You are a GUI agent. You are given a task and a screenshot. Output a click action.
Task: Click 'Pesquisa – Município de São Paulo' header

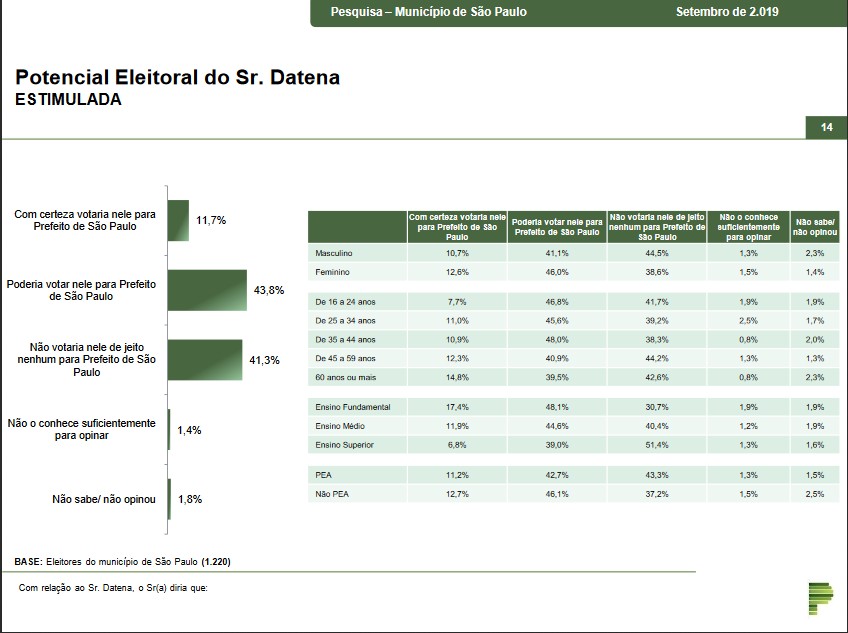pos(429,12)
